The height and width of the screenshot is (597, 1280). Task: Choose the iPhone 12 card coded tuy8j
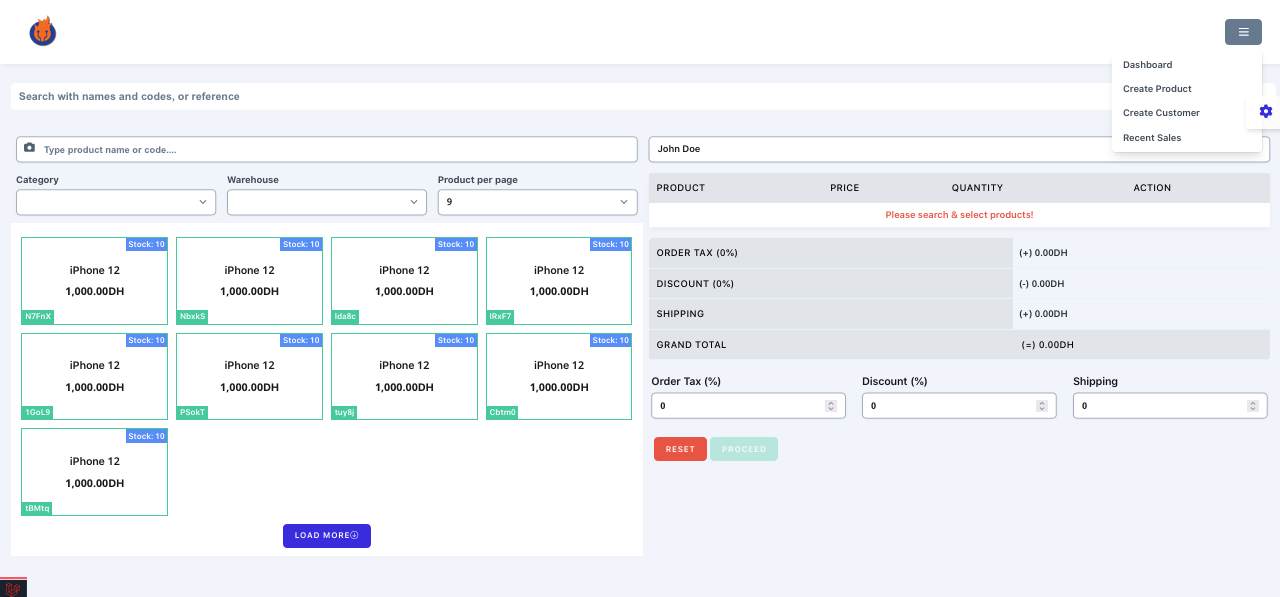click(405, 376)
